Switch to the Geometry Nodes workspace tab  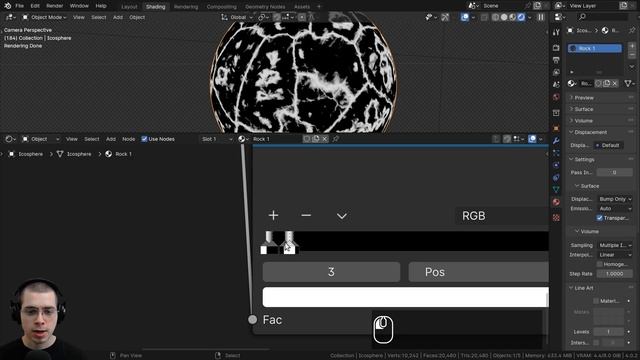click(265, 7)
